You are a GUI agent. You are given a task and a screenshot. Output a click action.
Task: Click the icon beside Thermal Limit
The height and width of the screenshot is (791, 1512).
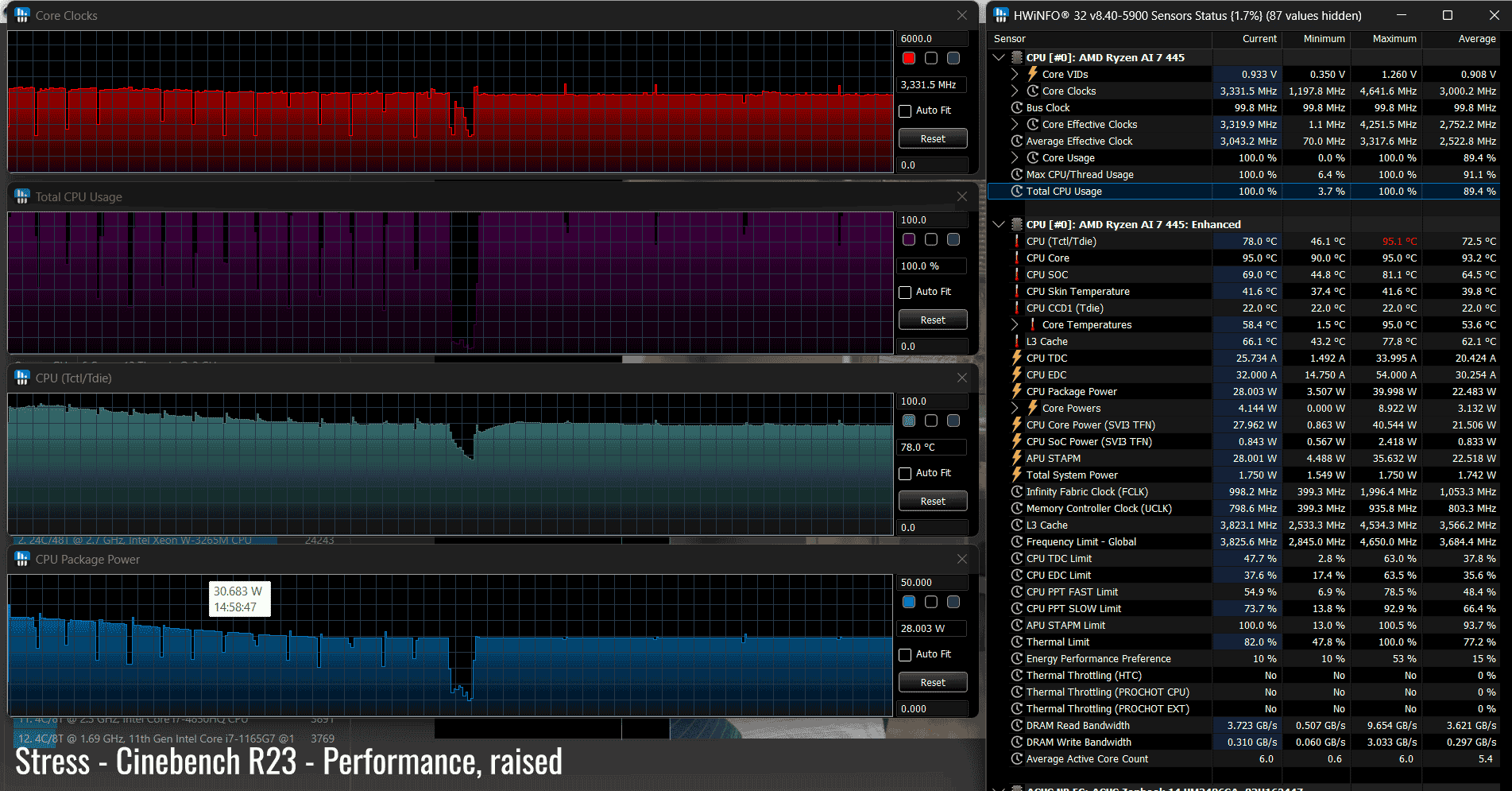[1017, 642]
